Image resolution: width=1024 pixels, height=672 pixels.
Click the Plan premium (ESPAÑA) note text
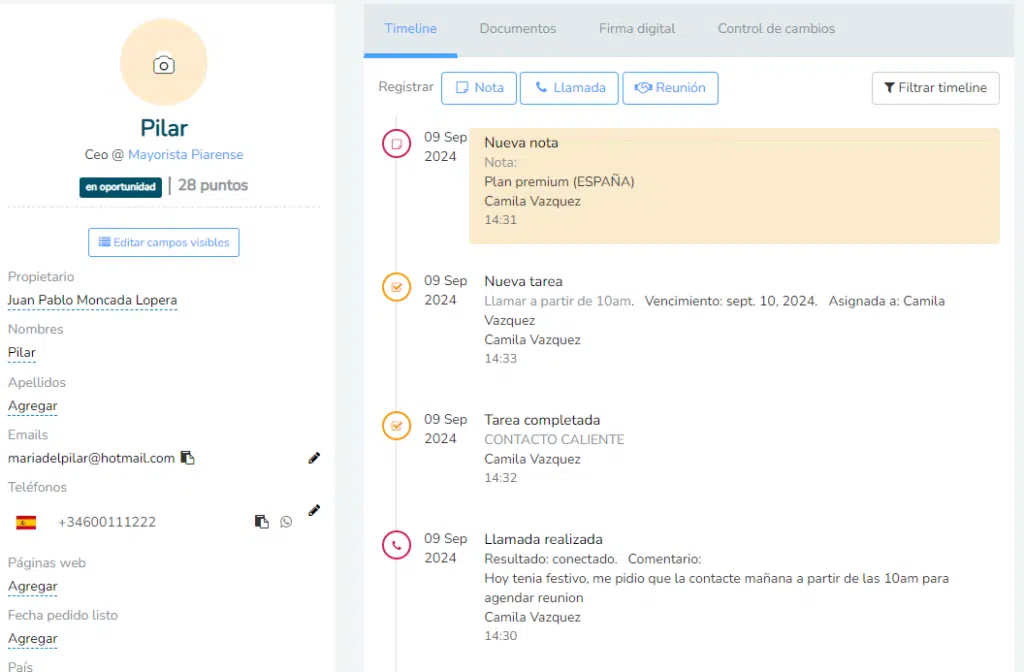(x=559, y=182)
